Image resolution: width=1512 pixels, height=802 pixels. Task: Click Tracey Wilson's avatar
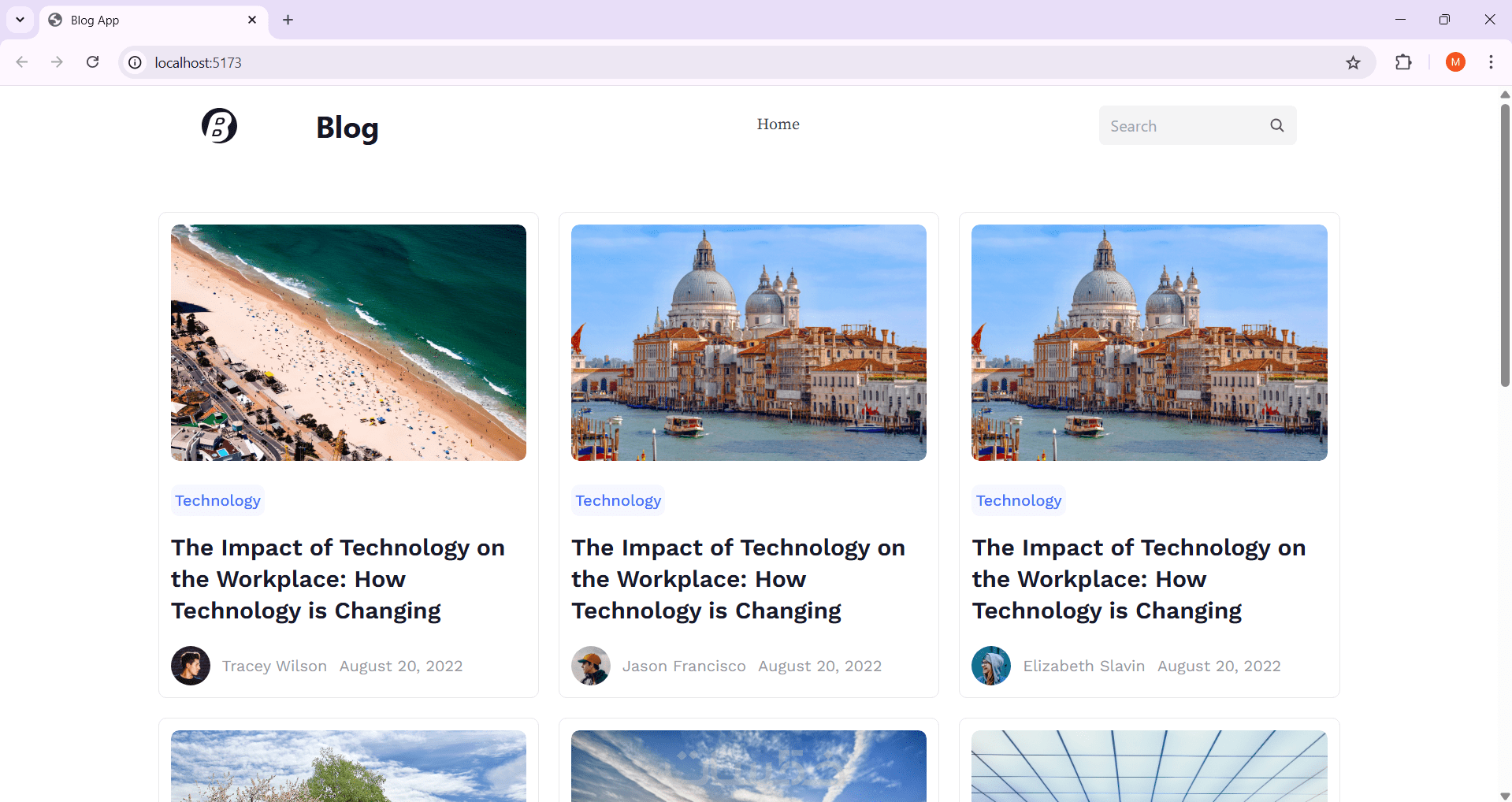click(x=191, y=666)
